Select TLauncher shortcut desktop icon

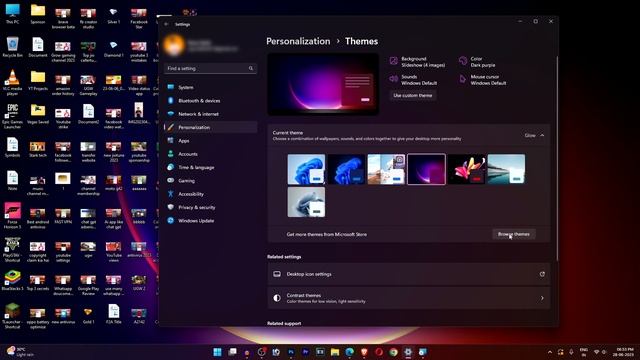(x=12, y=316)
